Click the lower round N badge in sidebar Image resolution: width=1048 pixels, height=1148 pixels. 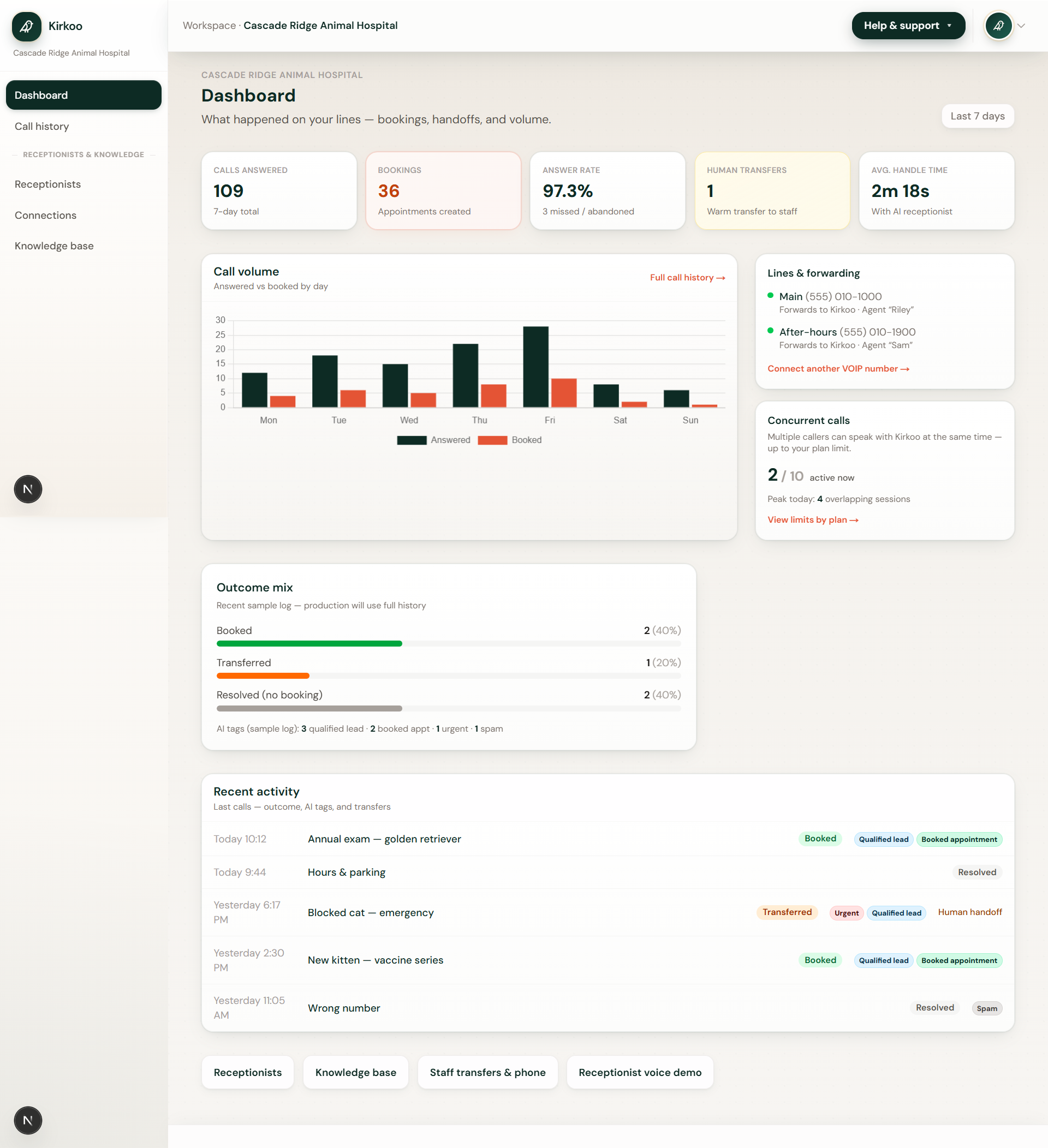tap(28, 1121)
